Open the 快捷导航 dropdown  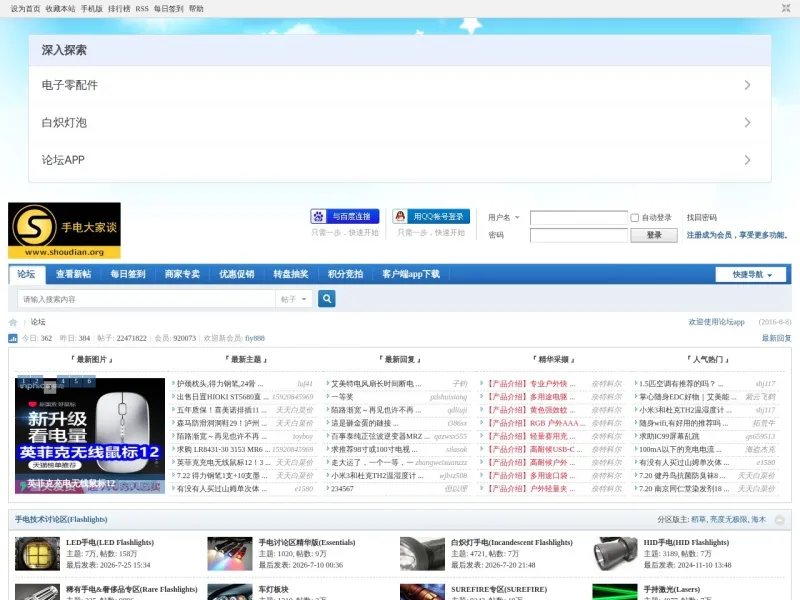[x=753, y=274]
